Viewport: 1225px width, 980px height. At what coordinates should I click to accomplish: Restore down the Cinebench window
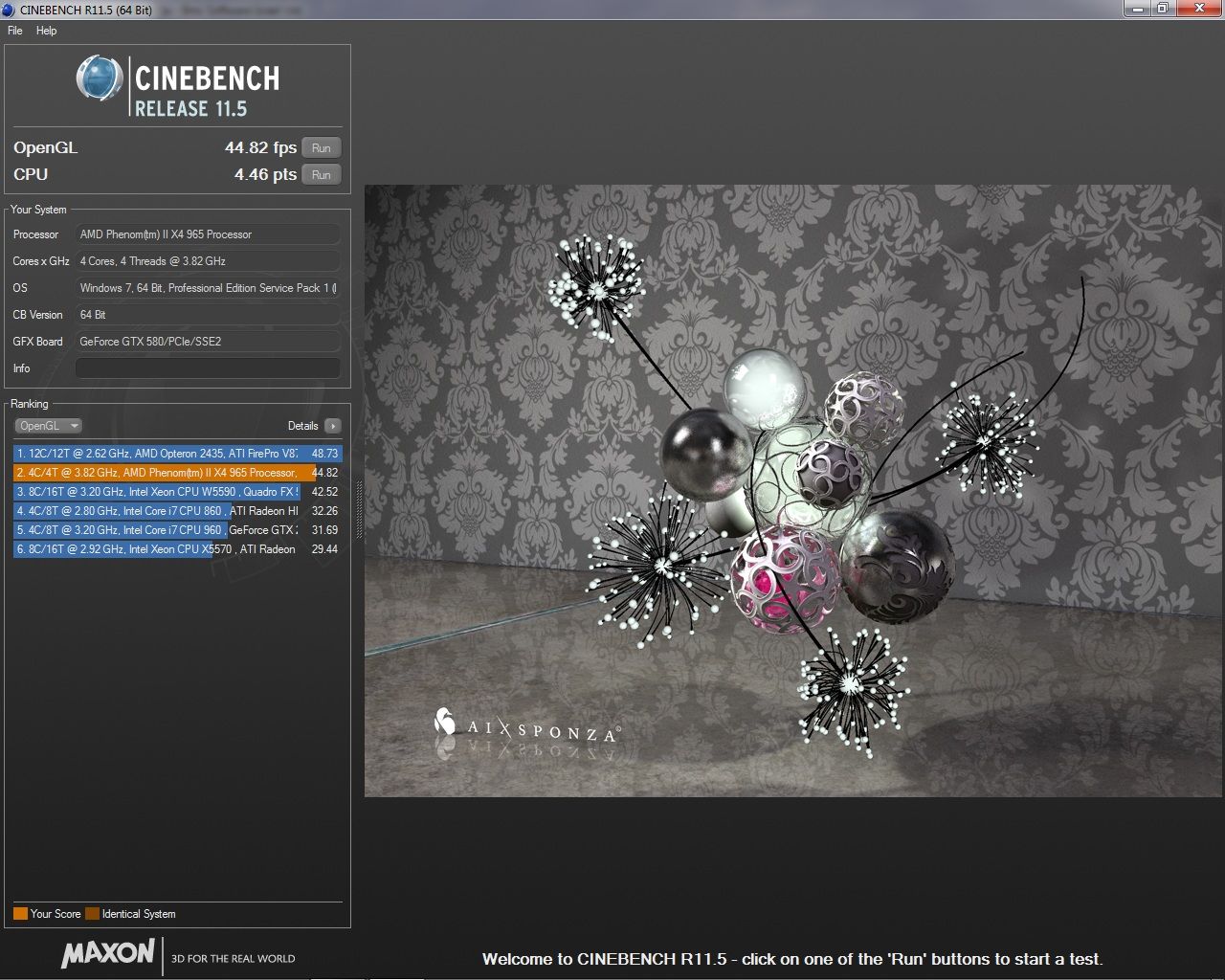click(x=1161, y=9)
